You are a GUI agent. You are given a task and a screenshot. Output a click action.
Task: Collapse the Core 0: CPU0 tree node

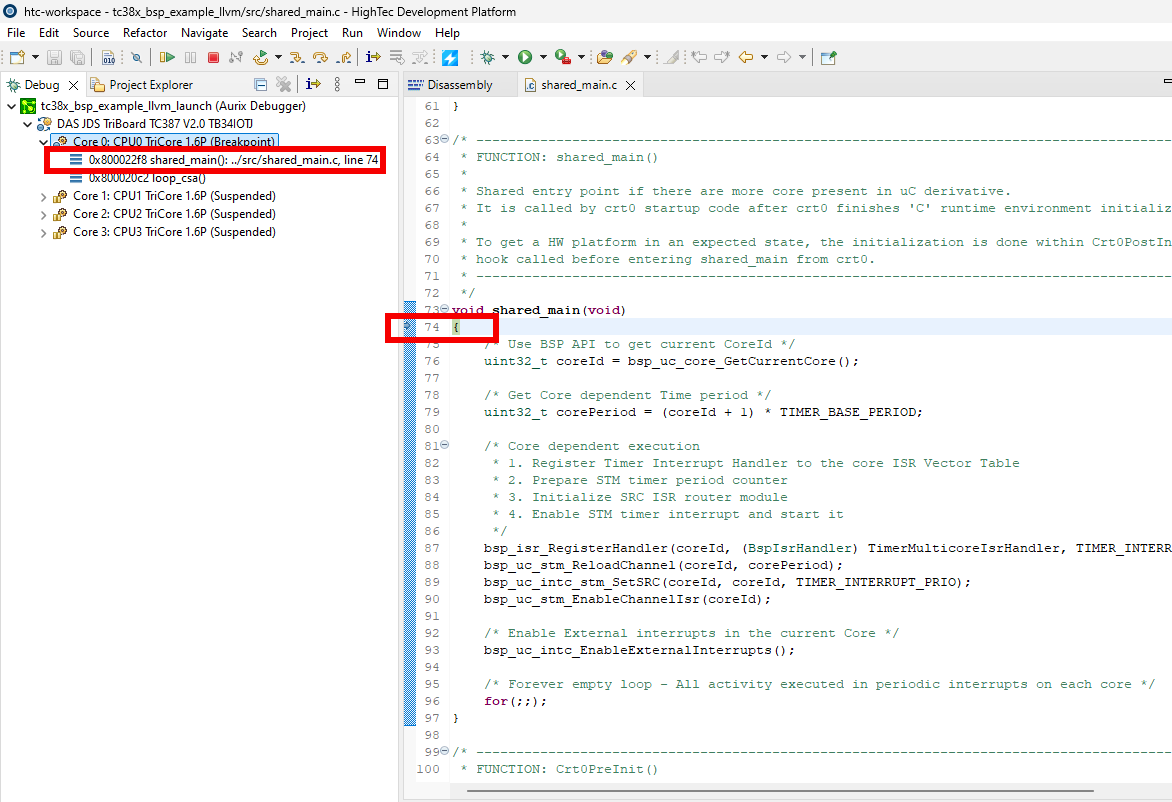[43, 142]
